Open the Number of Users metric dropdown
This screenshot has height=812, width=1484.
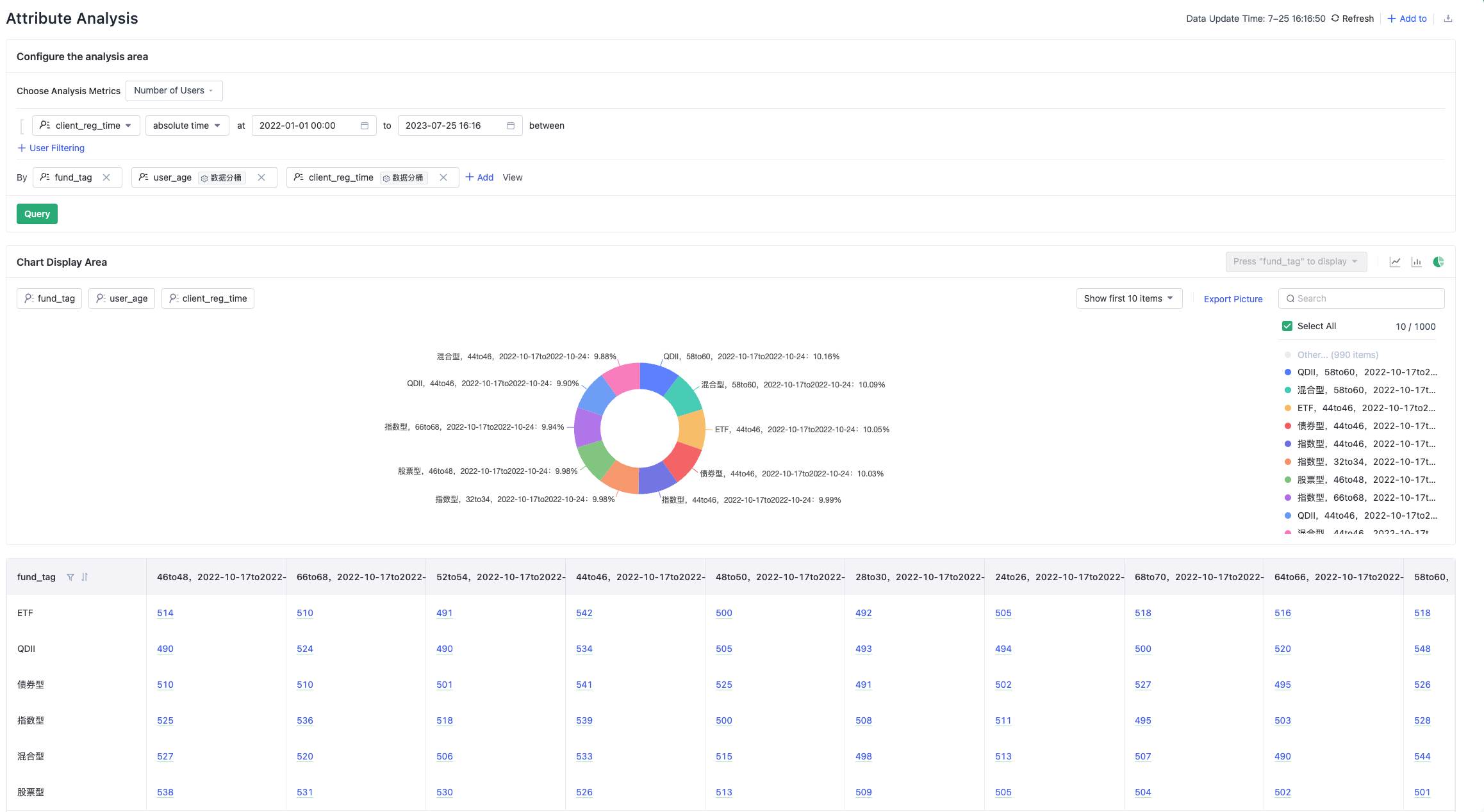(174, 90)
